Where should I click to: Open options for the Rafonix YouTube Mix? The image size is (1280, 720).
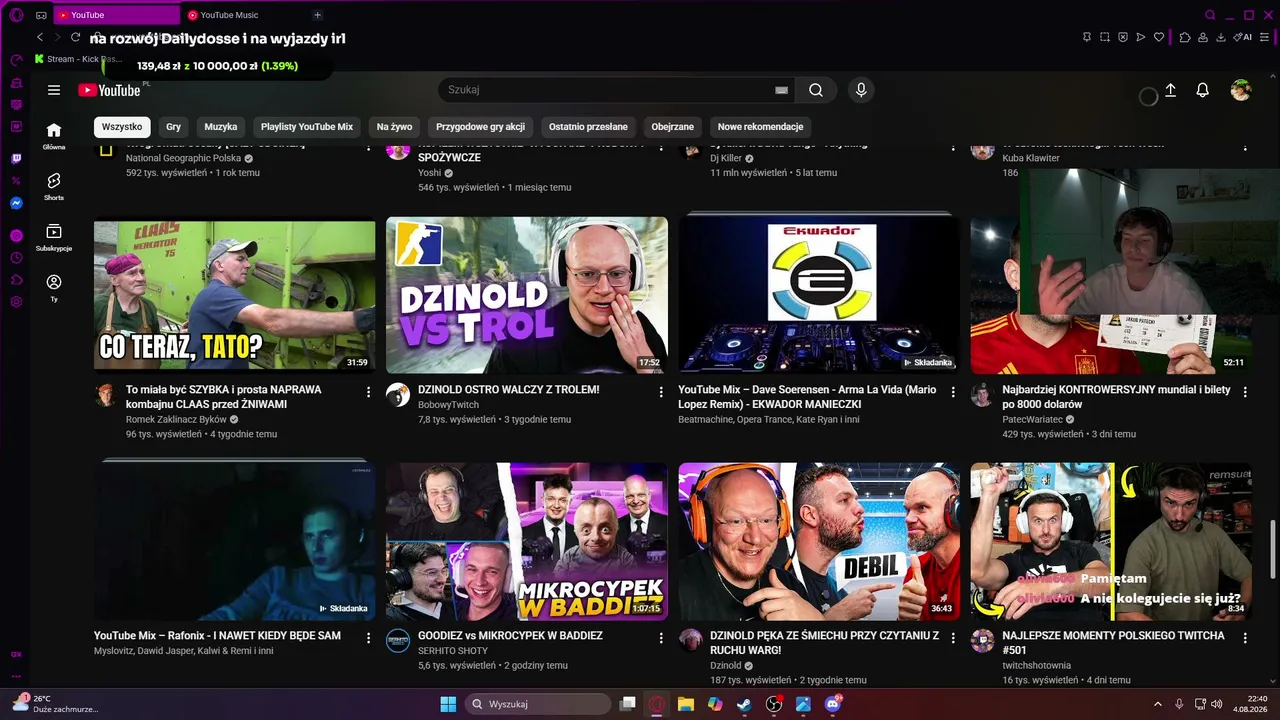click(x=369, y=638)
